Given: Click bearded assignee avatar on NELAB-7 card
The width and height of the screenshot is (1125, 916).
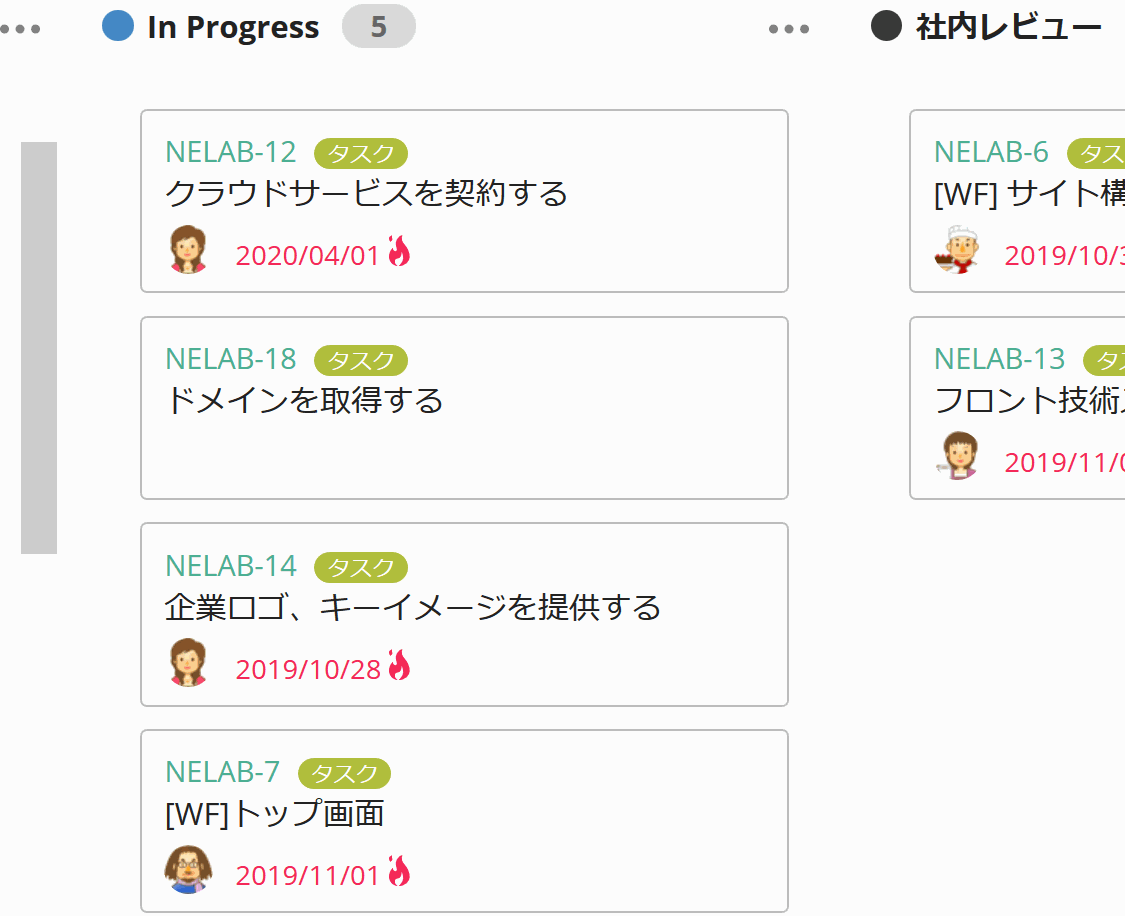Looking at the screenshot, I should click(188, 870).
